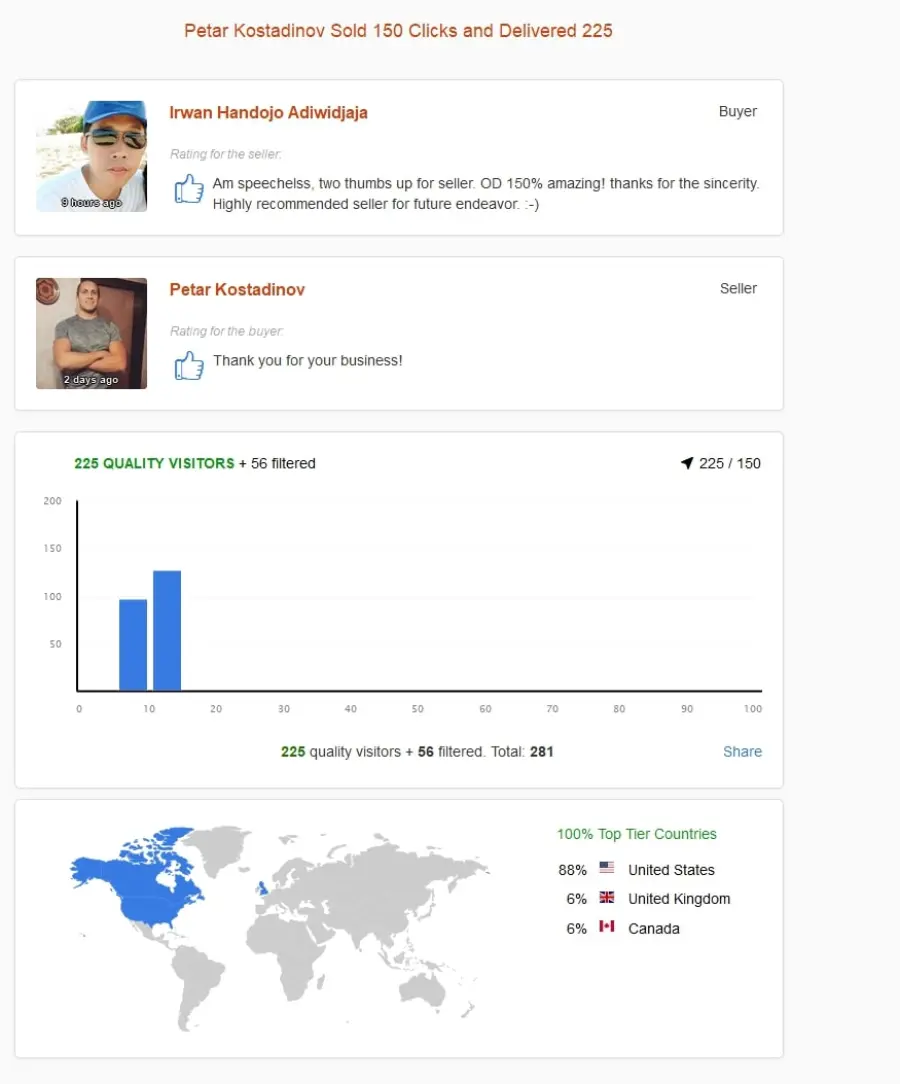900x1084 pixels.
Task: Click the Canada flag icon
Action: click(607, 926)
